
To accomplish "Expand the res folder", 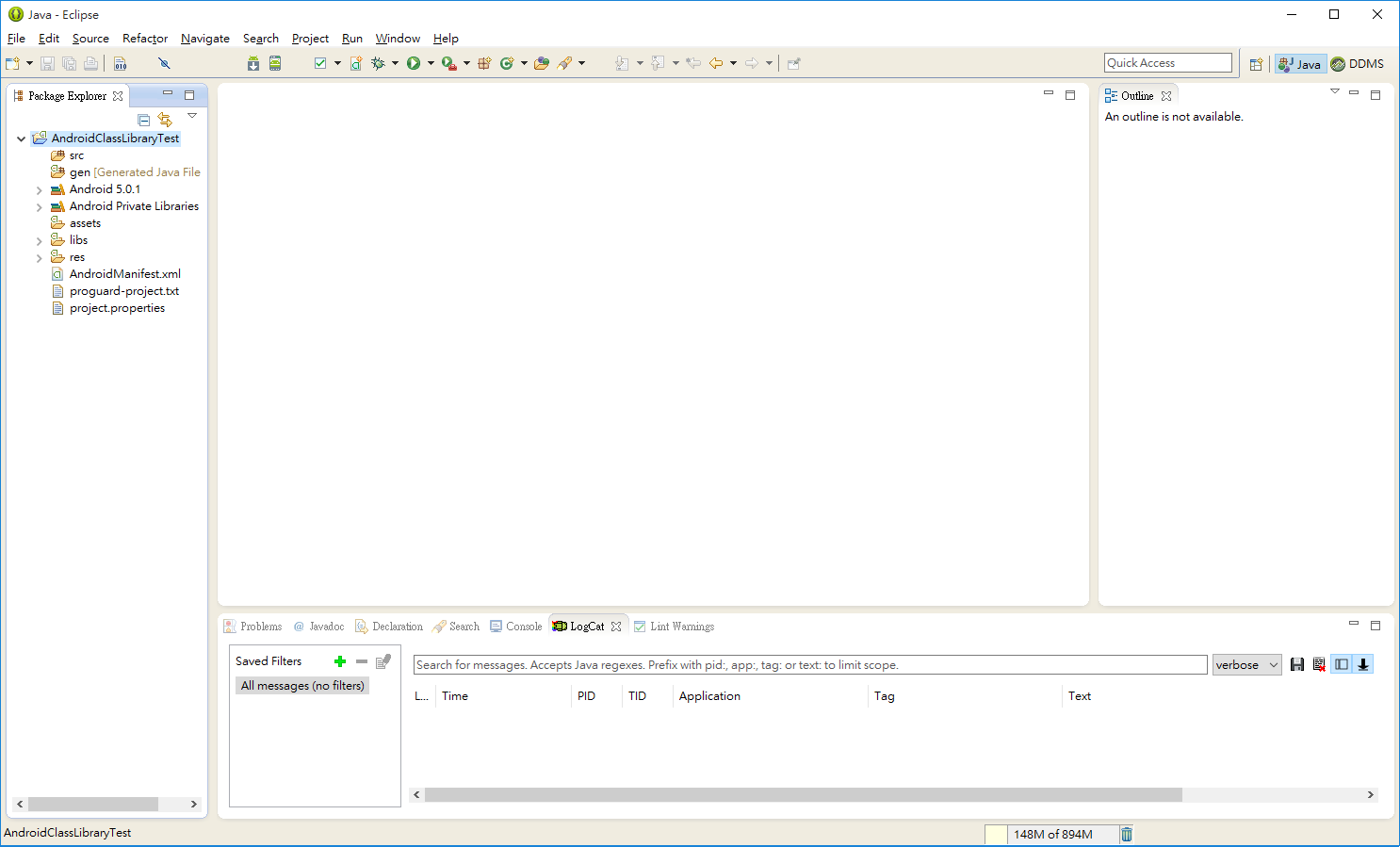I will [x=39, y=258].
